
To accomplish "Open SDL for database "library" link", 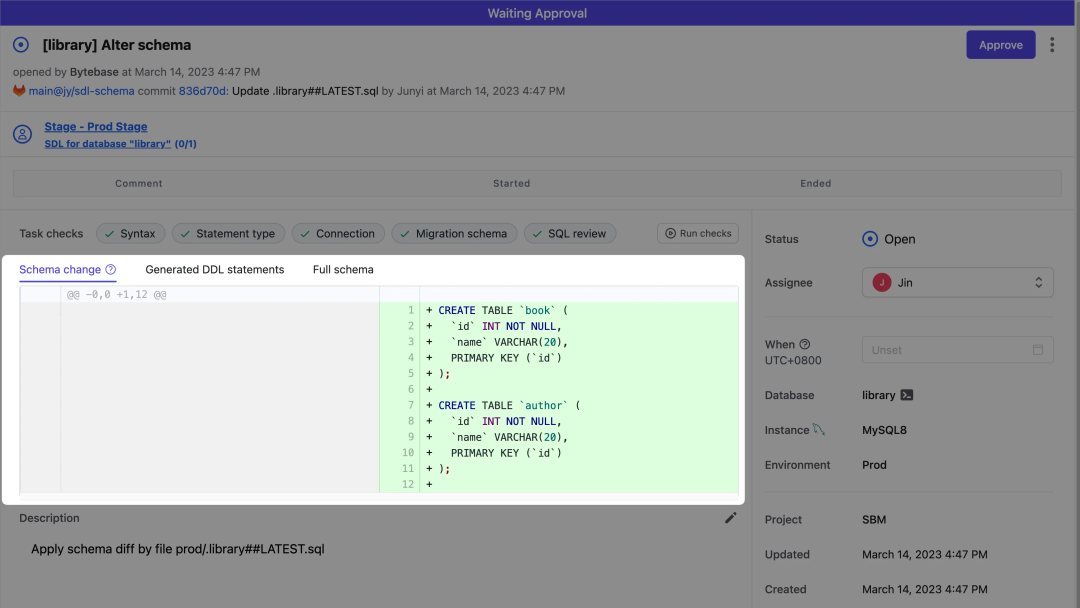I will [107, 144].
